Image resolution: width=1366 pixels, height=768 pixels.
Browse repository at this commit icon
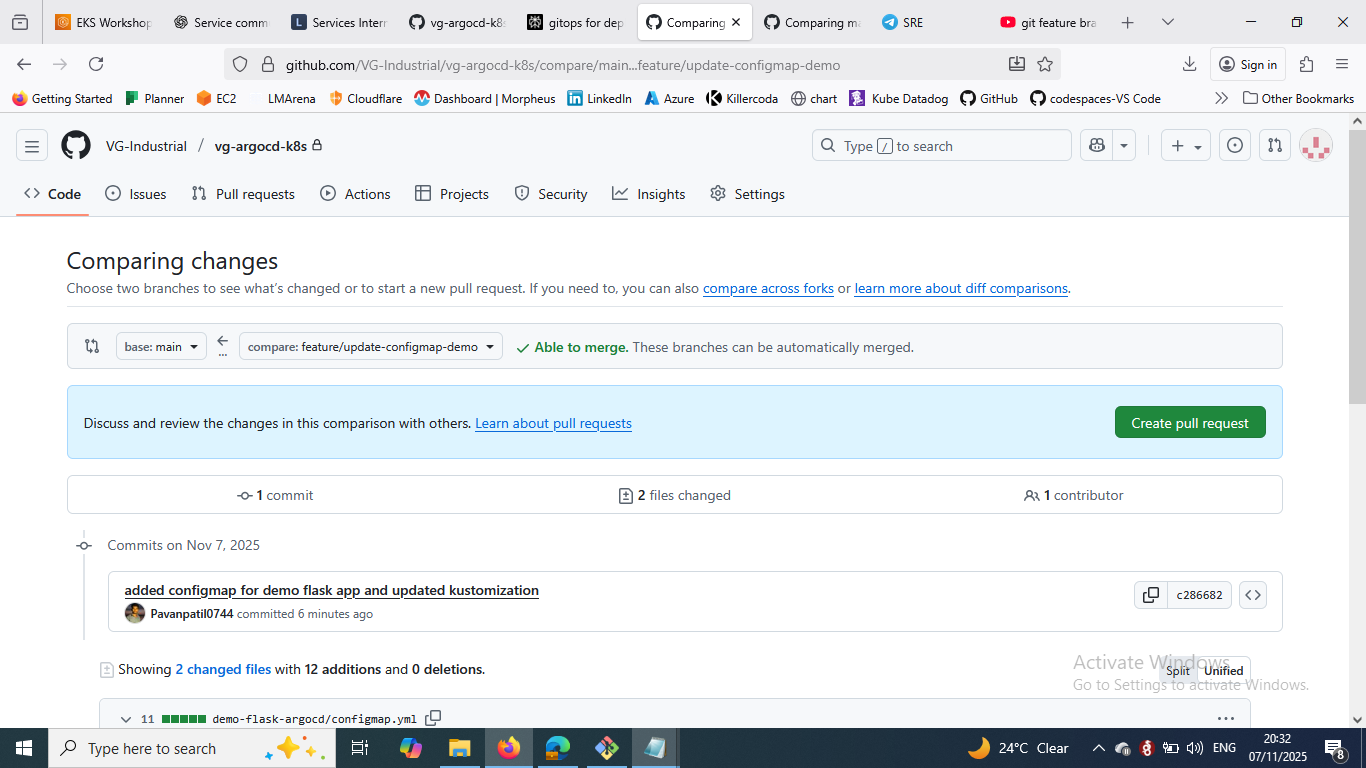[x=1253, y=595]
